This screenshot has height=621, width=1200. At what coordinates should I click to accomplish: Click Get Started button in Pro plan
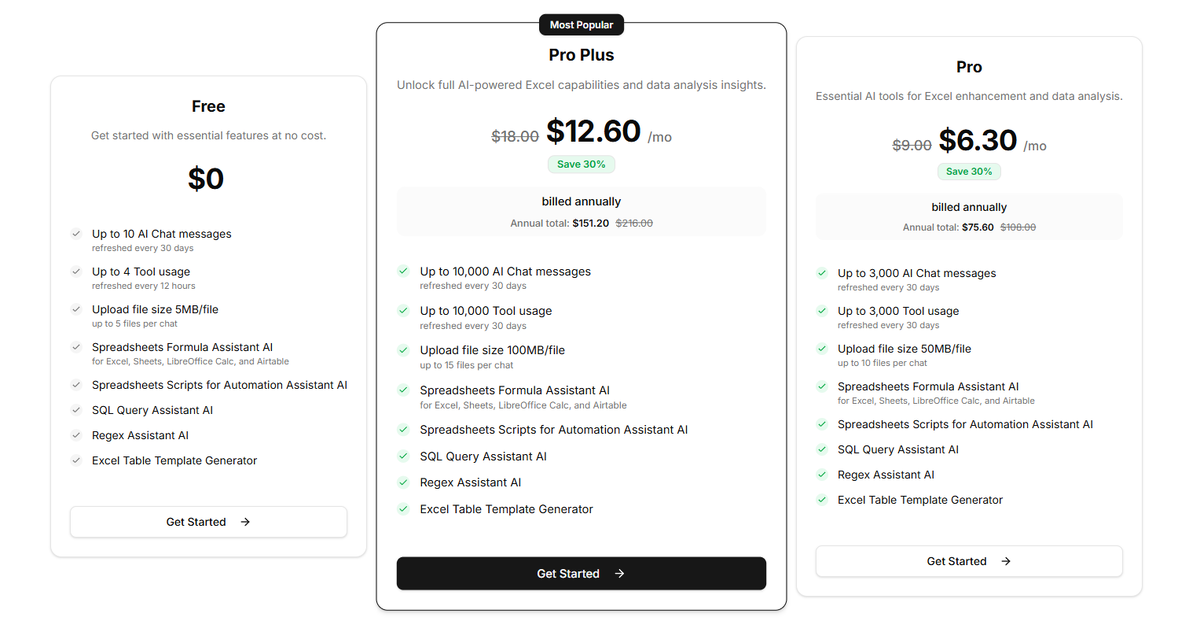click(968, 562)
